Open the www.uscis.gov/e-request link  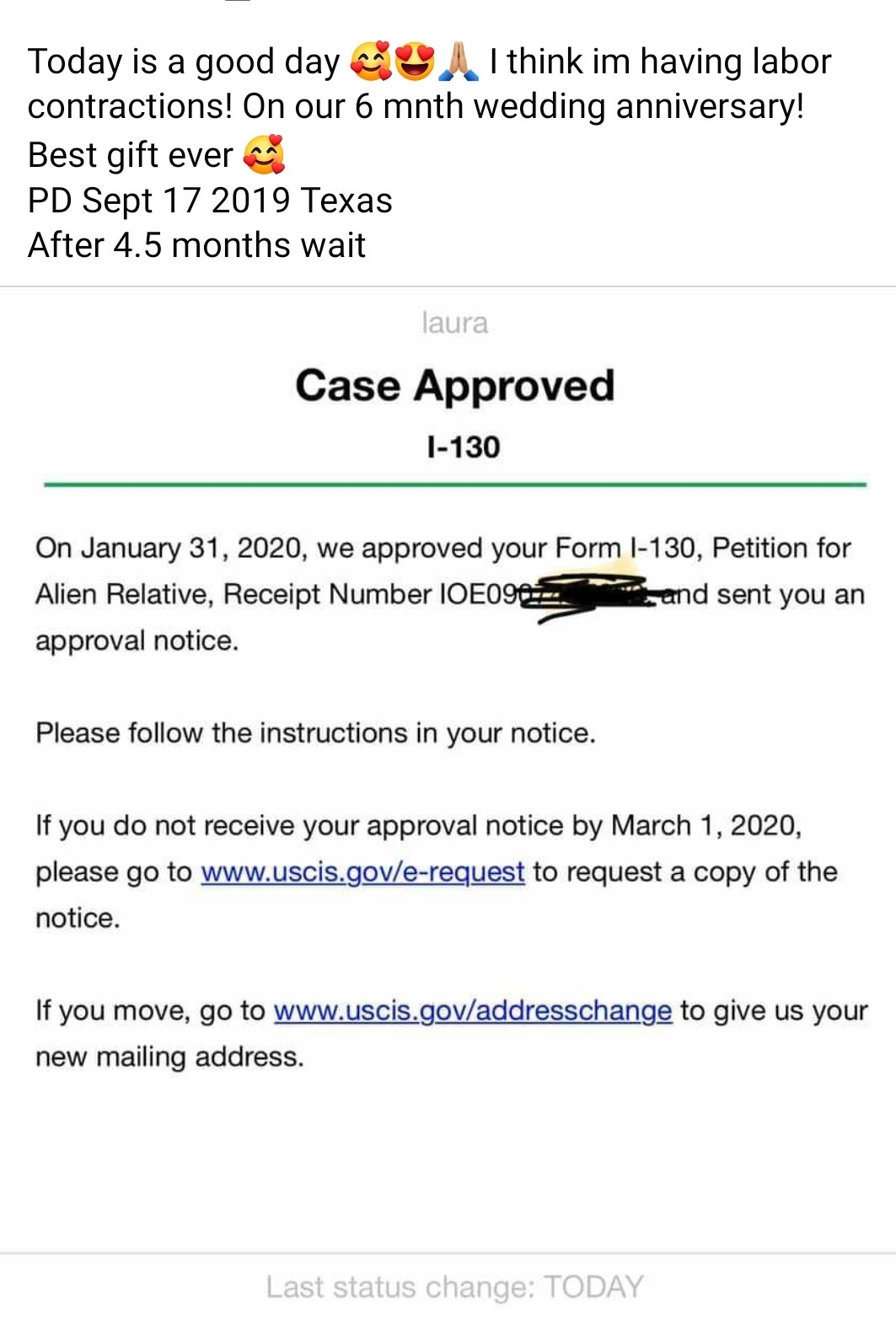362,871
